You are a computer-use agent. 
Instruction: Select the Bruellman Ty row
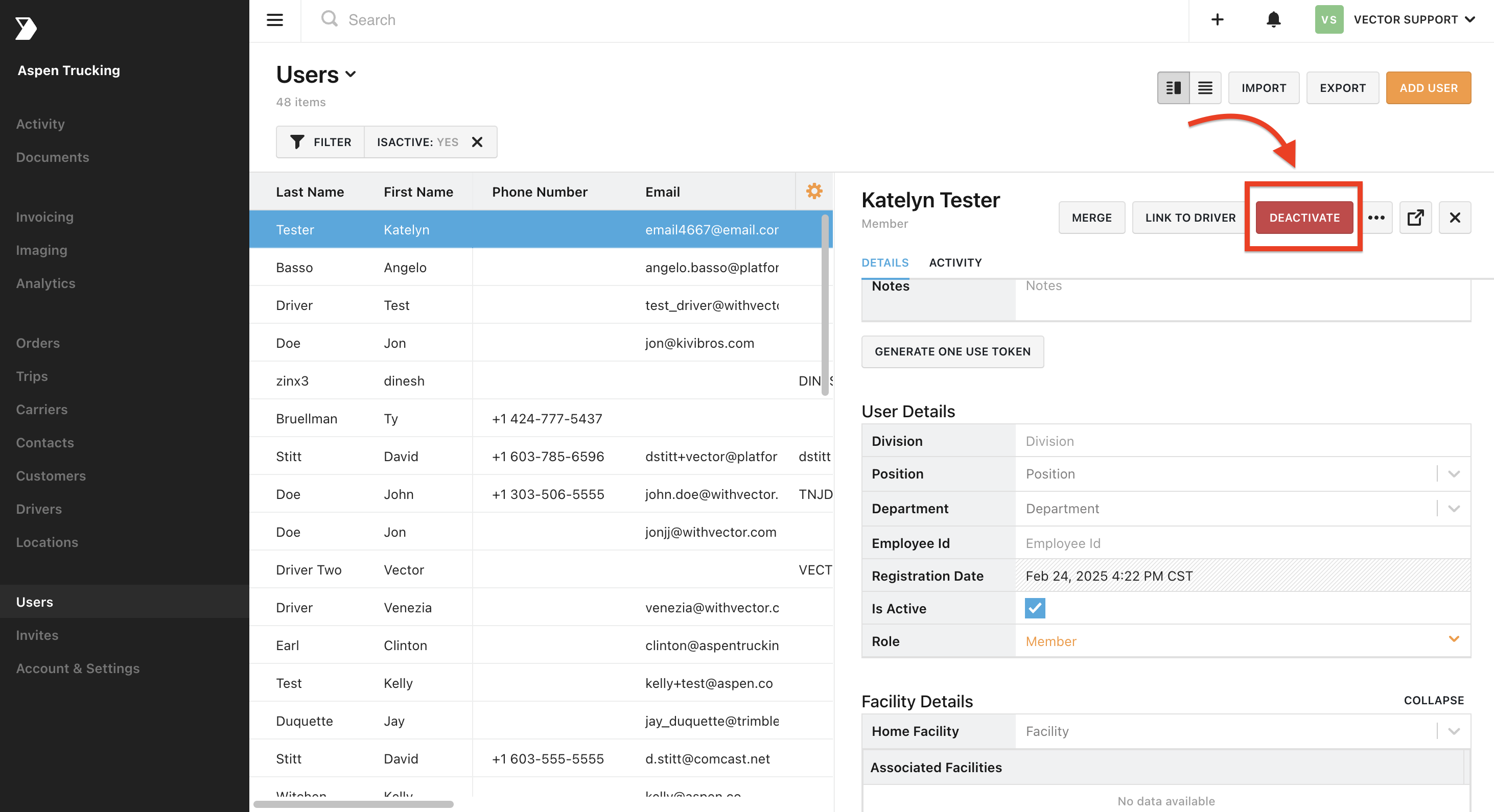[x=541, y=418]
